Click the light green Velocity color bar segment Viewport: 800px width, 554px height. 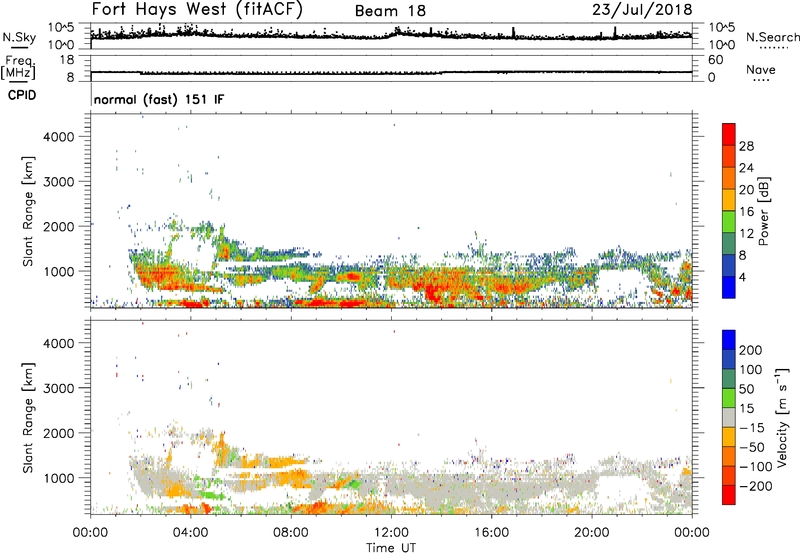pos(729,398)
